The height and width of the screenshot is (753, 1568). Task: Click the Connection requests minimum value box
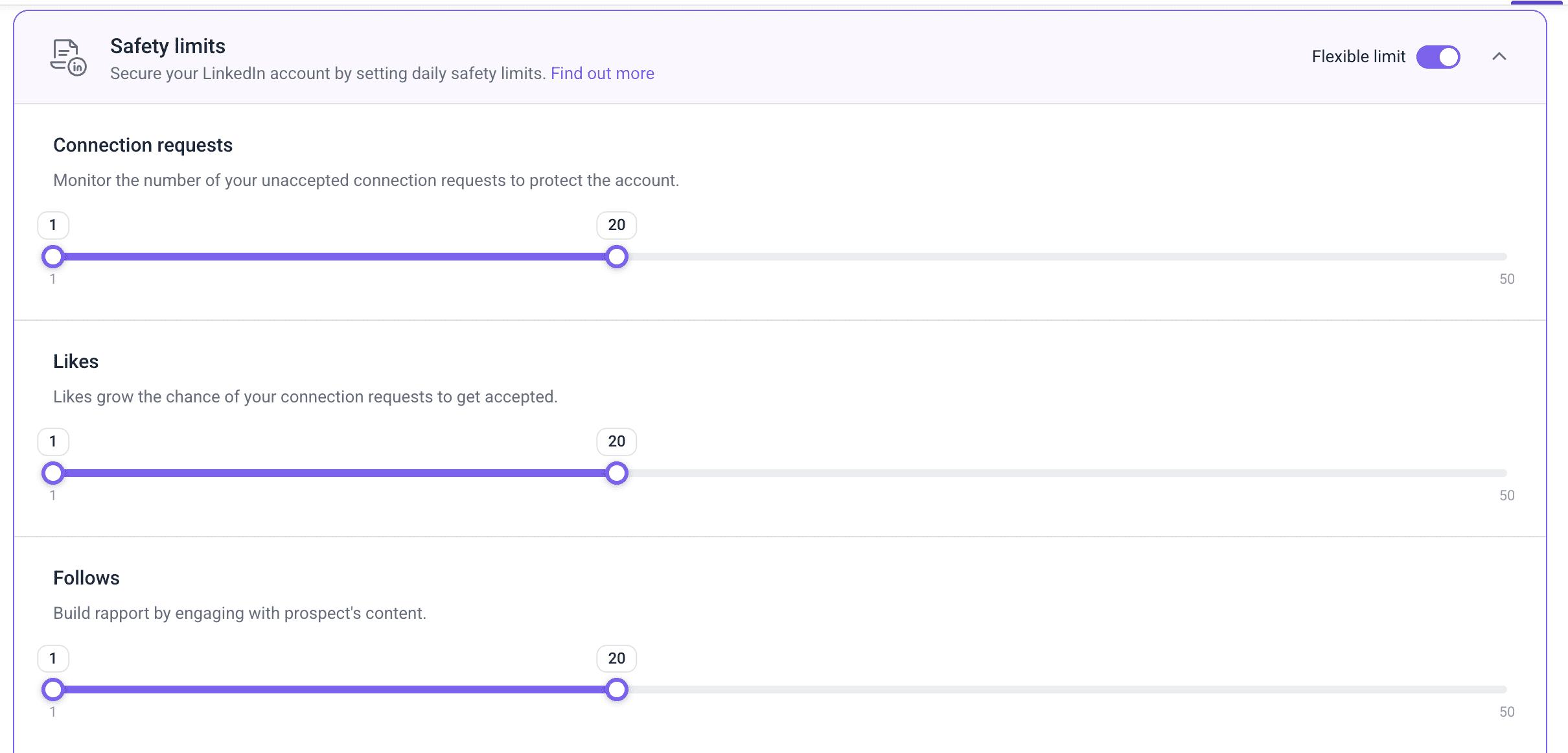click(x=53, y=226)
